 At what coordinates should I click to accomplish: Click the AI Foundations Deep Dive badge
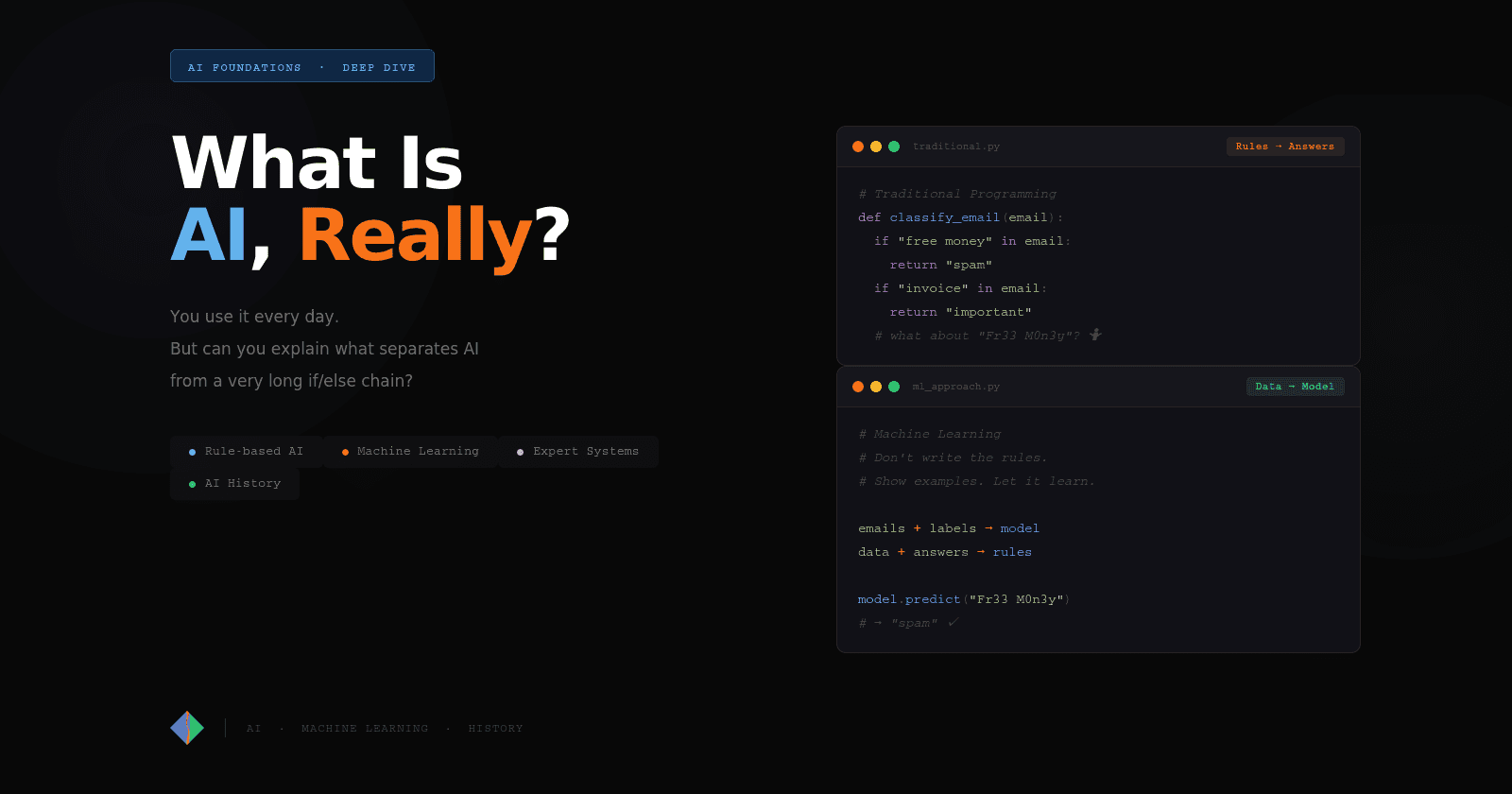[302, 66]
